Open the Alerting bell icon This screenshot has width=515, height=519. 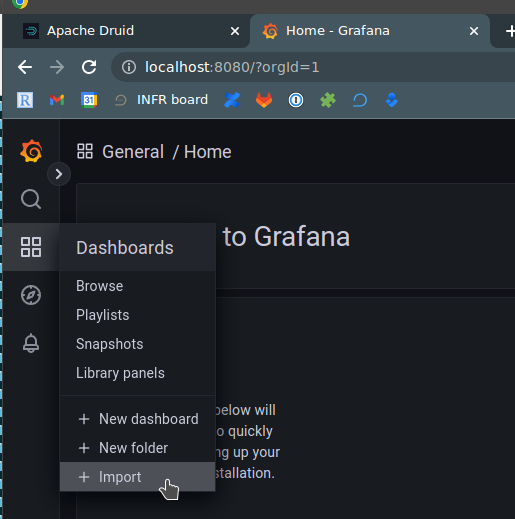(x=31, y=343)
